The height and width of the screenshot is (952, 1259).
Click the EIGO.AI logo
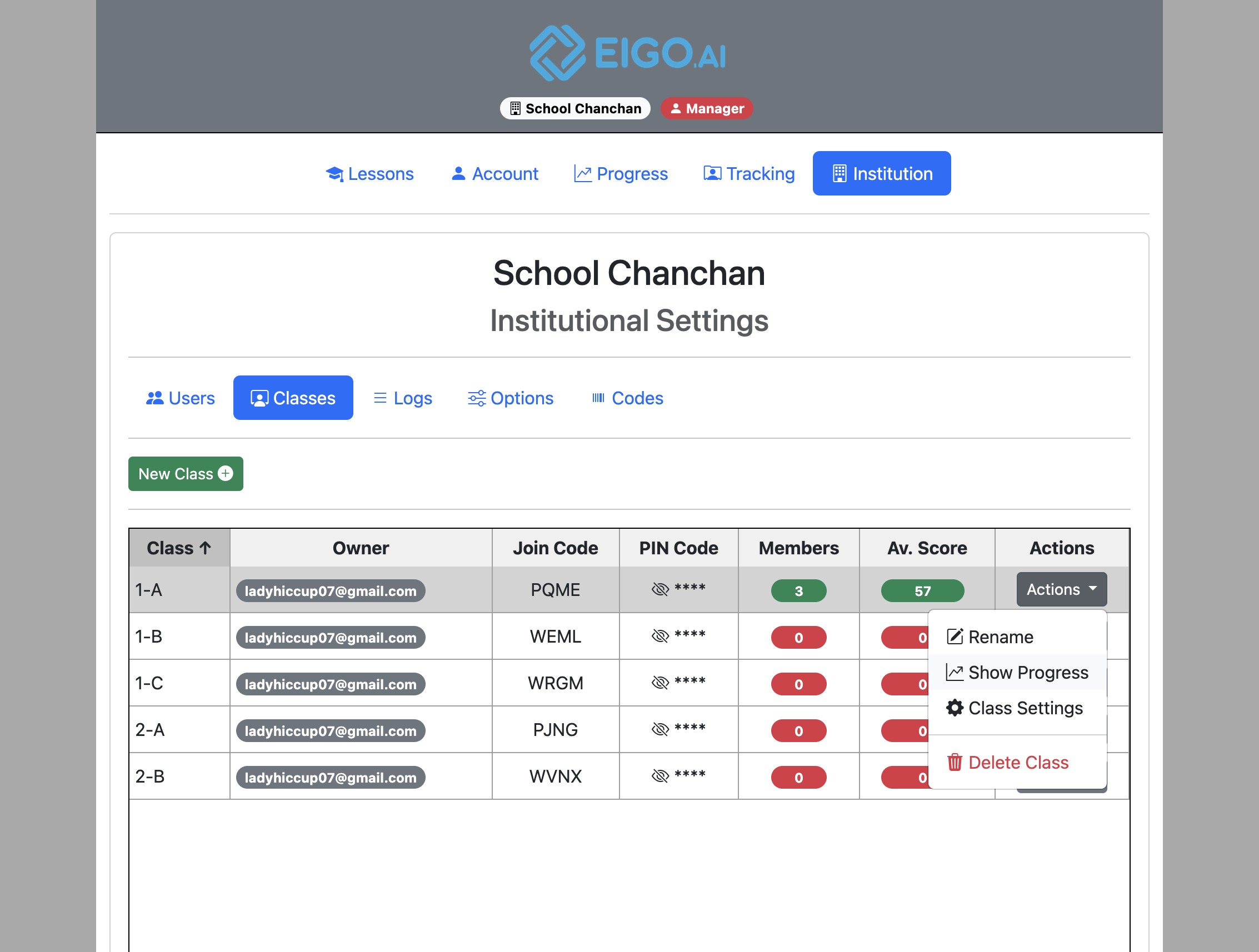[628, 53]
